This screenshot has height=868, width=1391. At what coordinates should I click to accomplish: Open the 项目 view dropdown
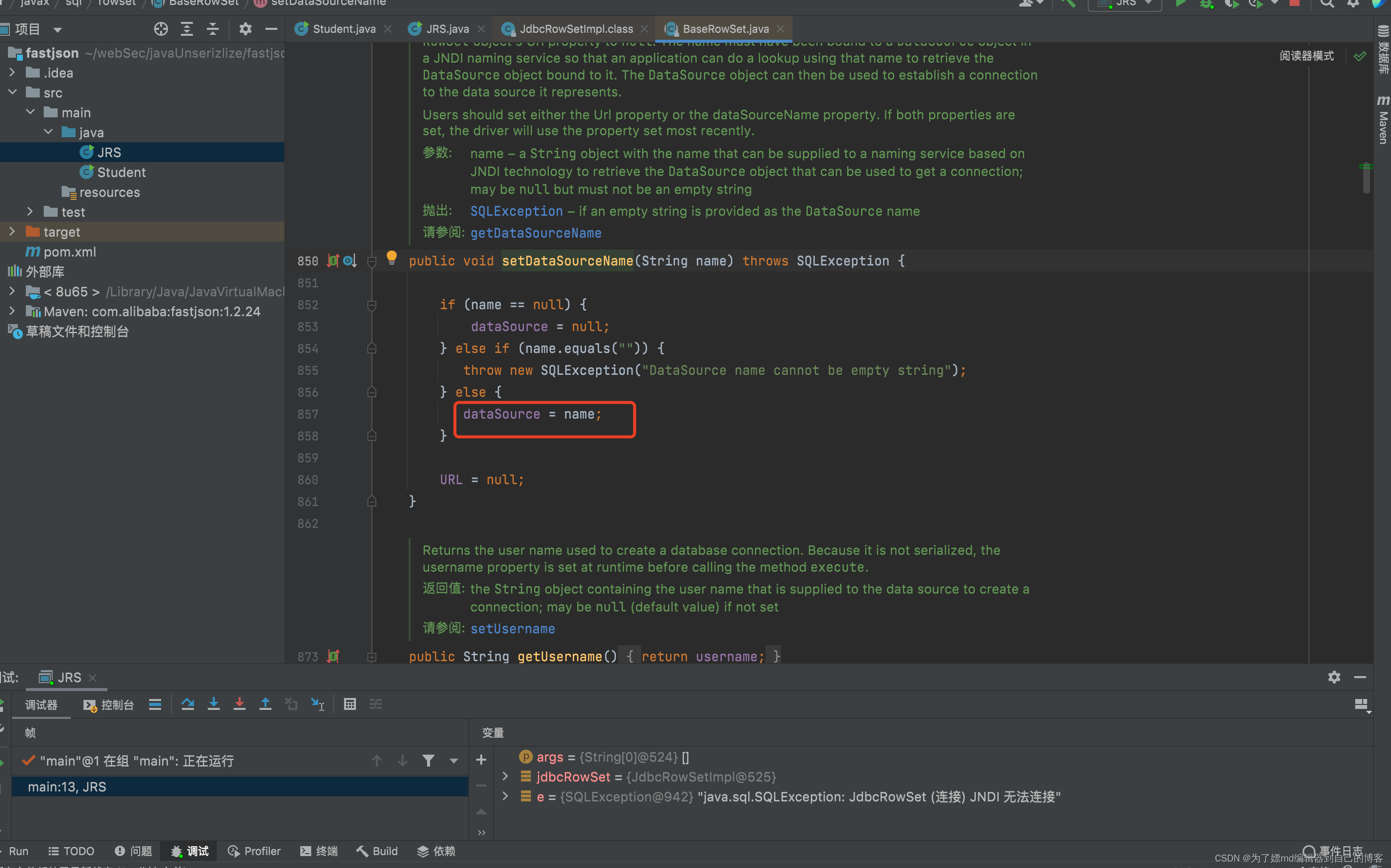point(57,30)
